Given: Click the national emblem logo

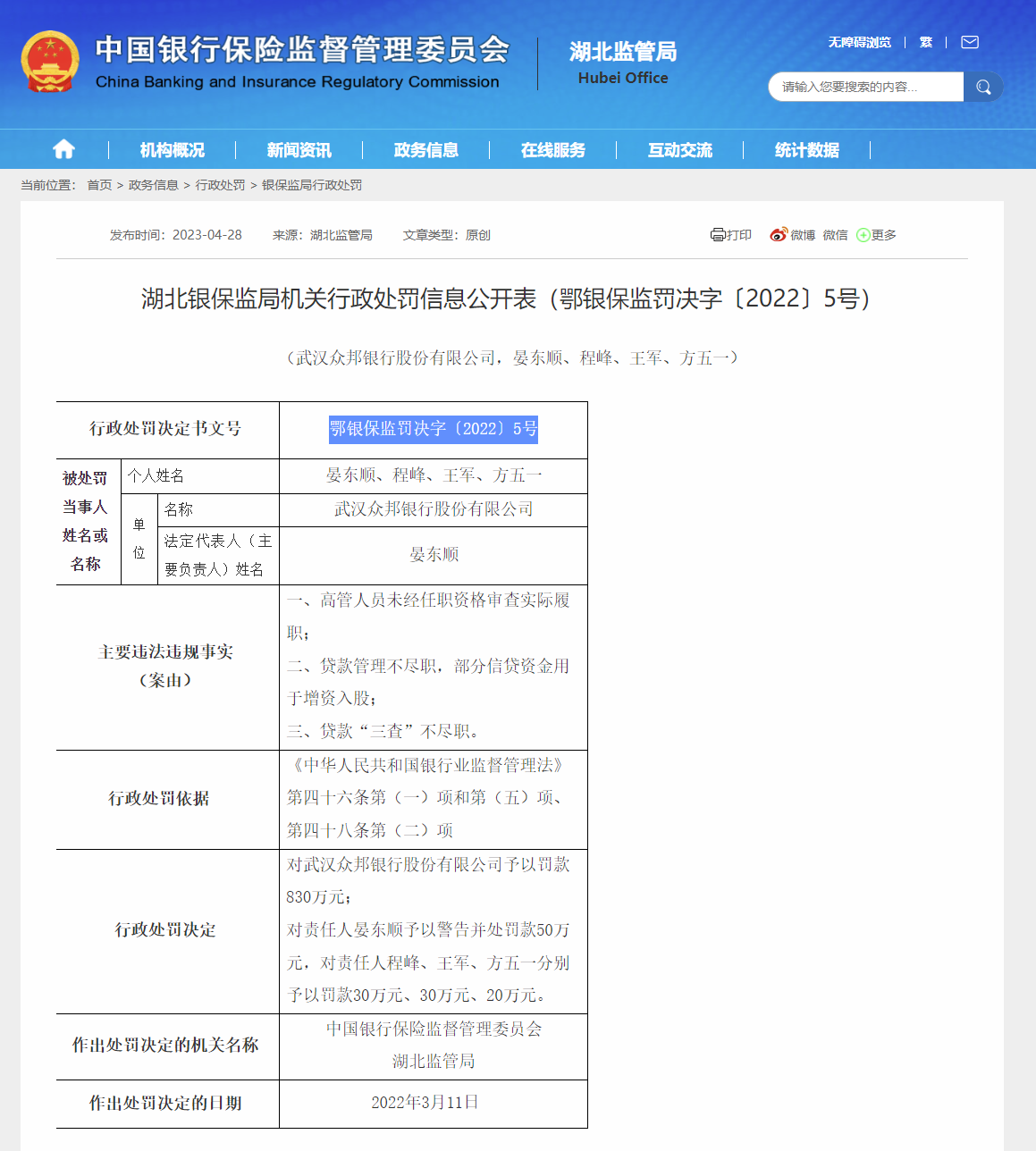Looking at the screenshot, I should coord(49,62).
